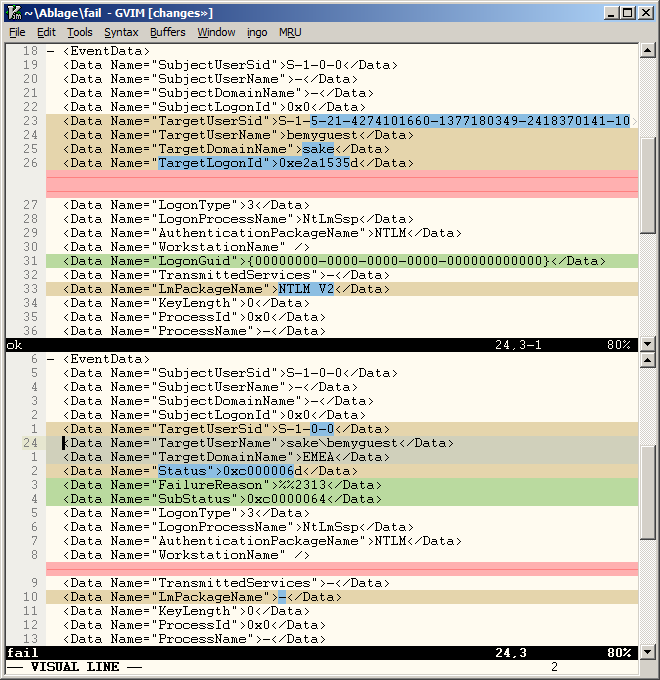Click the 'VISUAL LINE' mode indicator
This screenshot has height=680, width=660.
click(74, 667)
